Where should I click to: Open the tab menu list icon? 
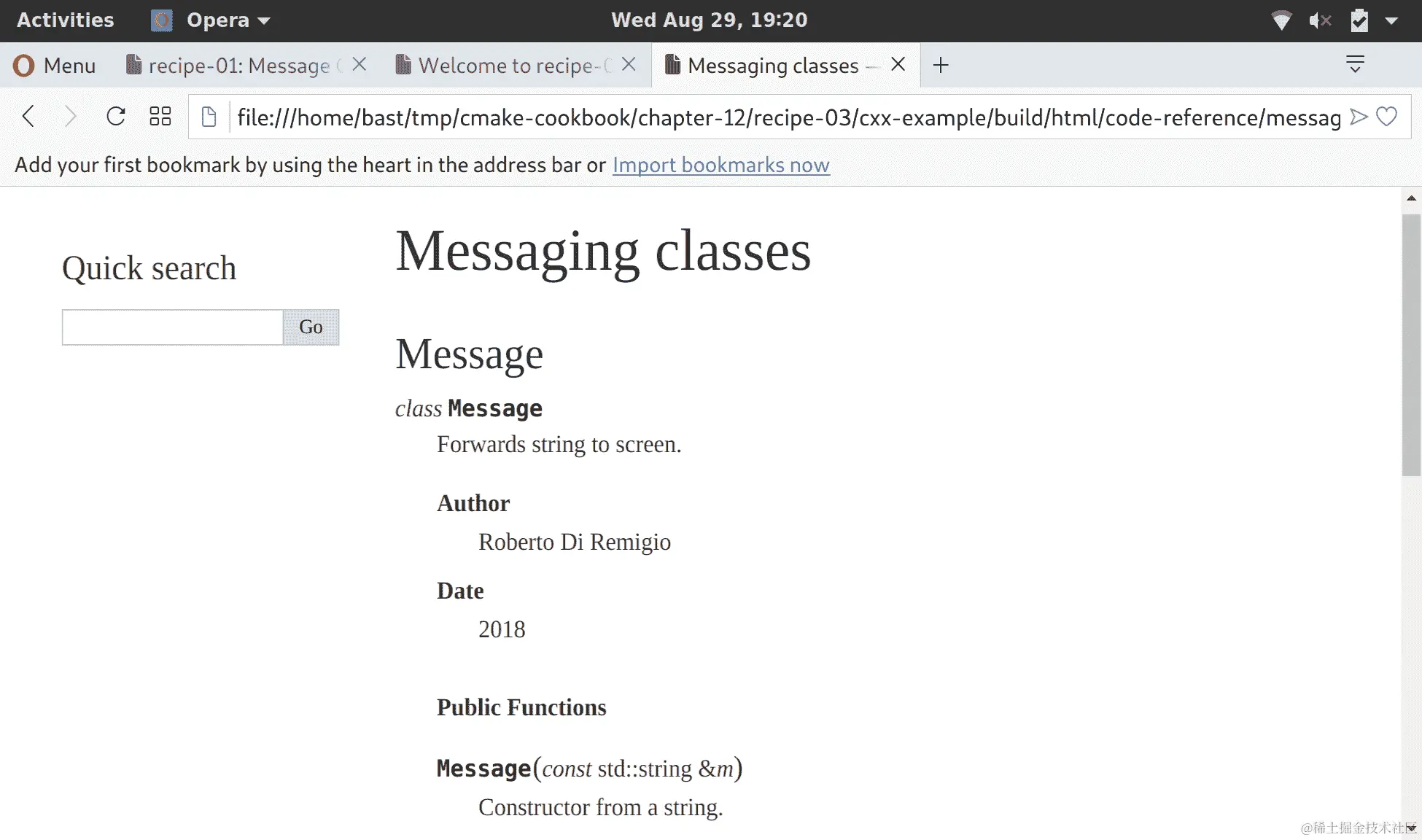[x=1355, y=64]
